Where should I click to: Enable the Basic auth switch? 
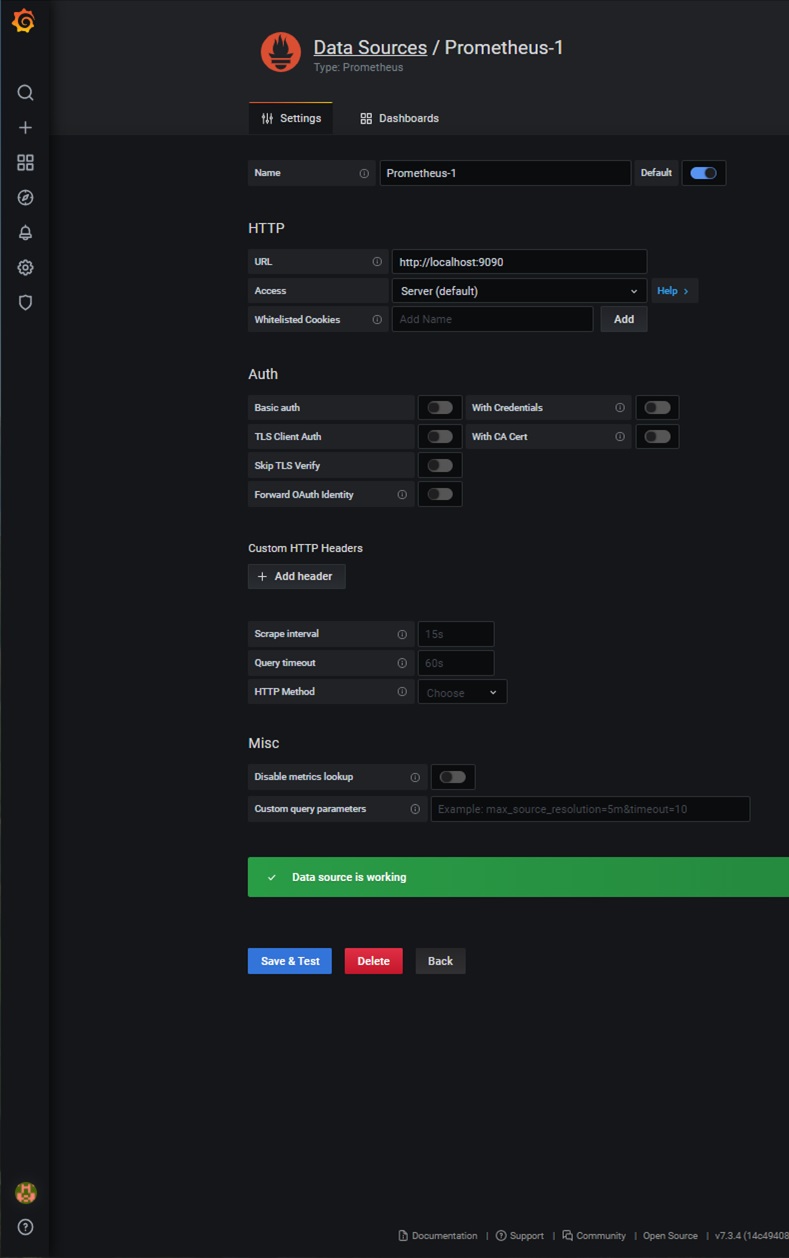440,408
